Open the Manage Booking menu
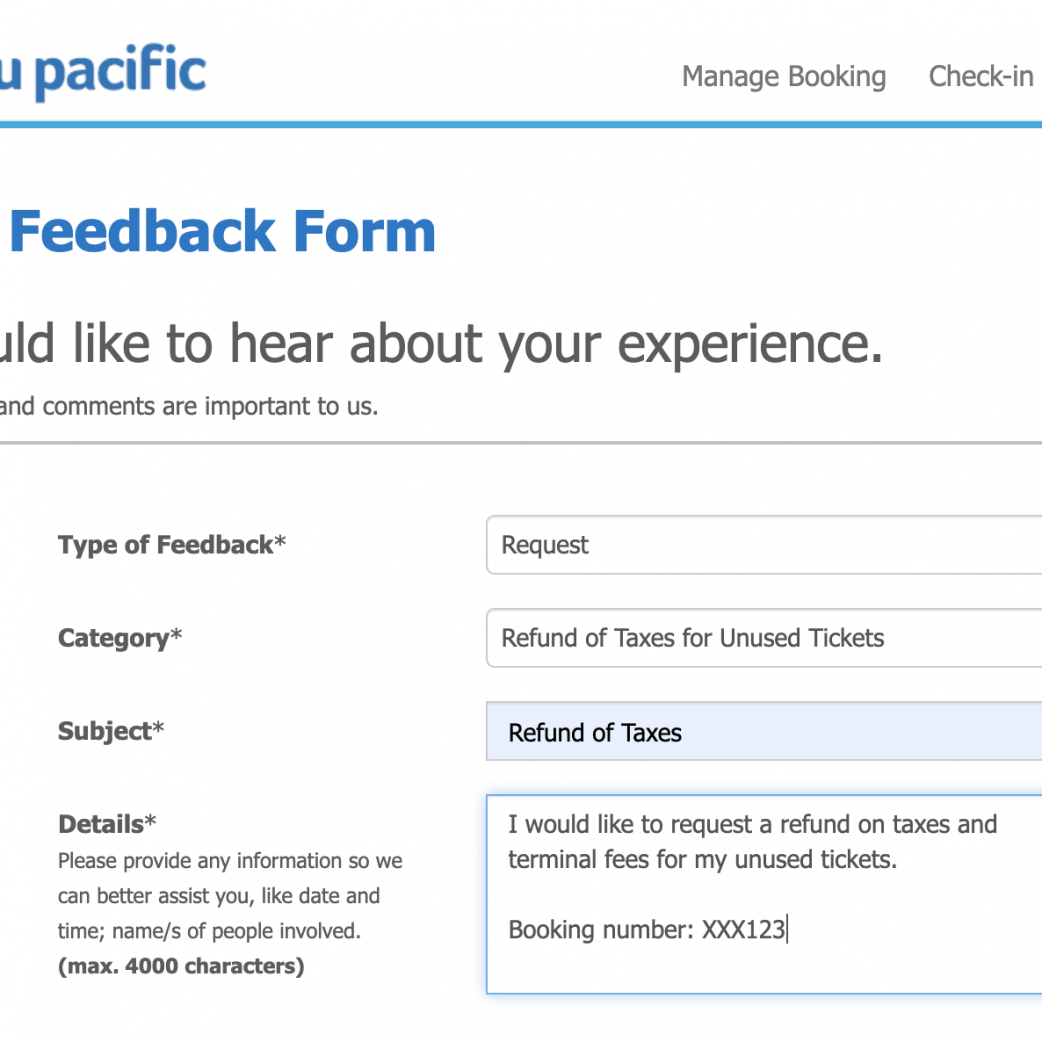 click(x=784, y=77)
